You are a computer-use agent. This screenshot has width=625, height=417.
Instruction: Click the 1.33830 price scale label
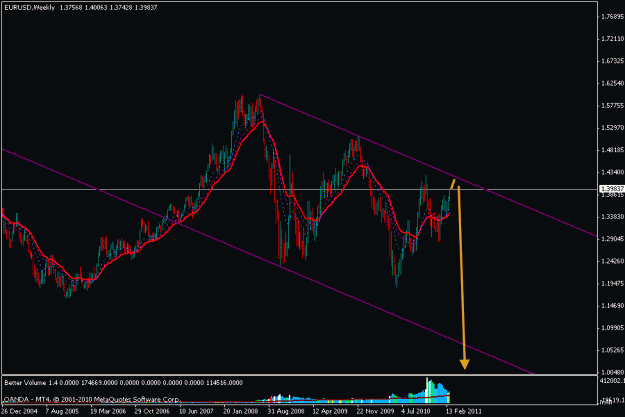(x=613, y=217)
